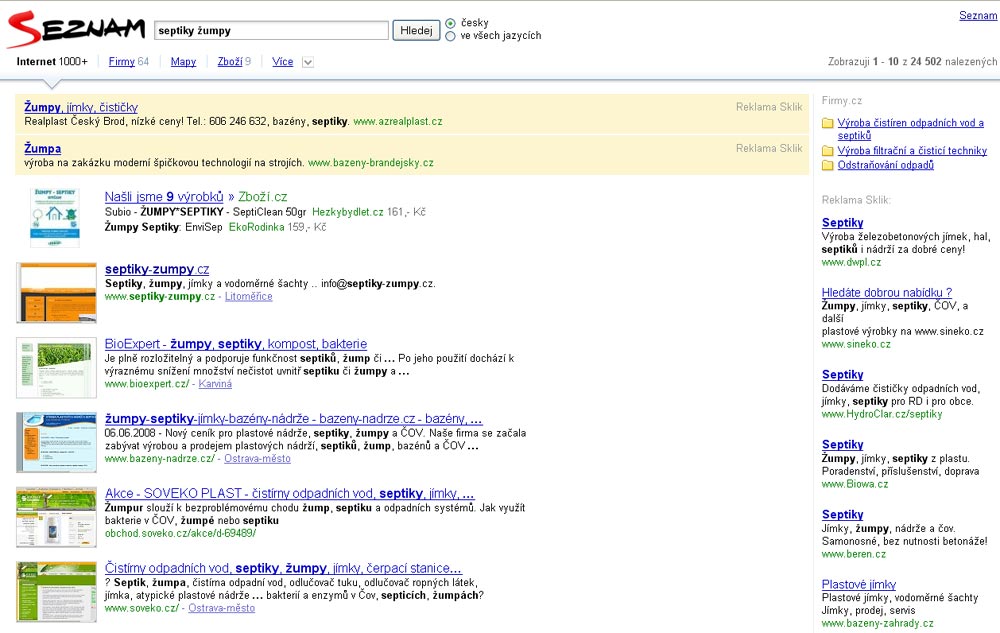Open folder icon for Výroba filtrační a čisticí techniky

pos(828,151)
